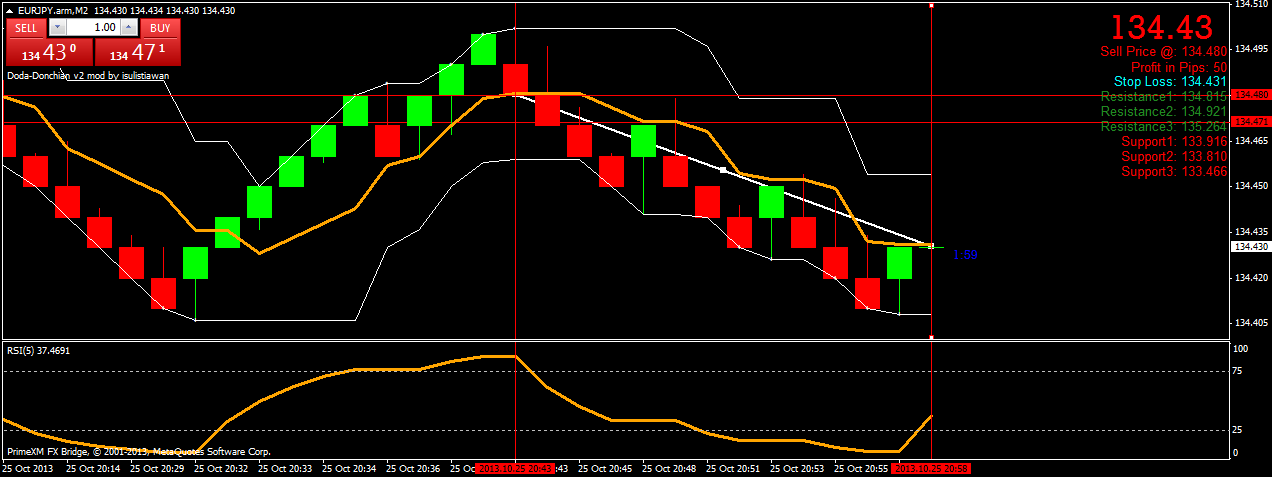Decrease trade volume with down arrow
Screen dimensions: 1272x477
pyautogui.click(x=57, y=28)
